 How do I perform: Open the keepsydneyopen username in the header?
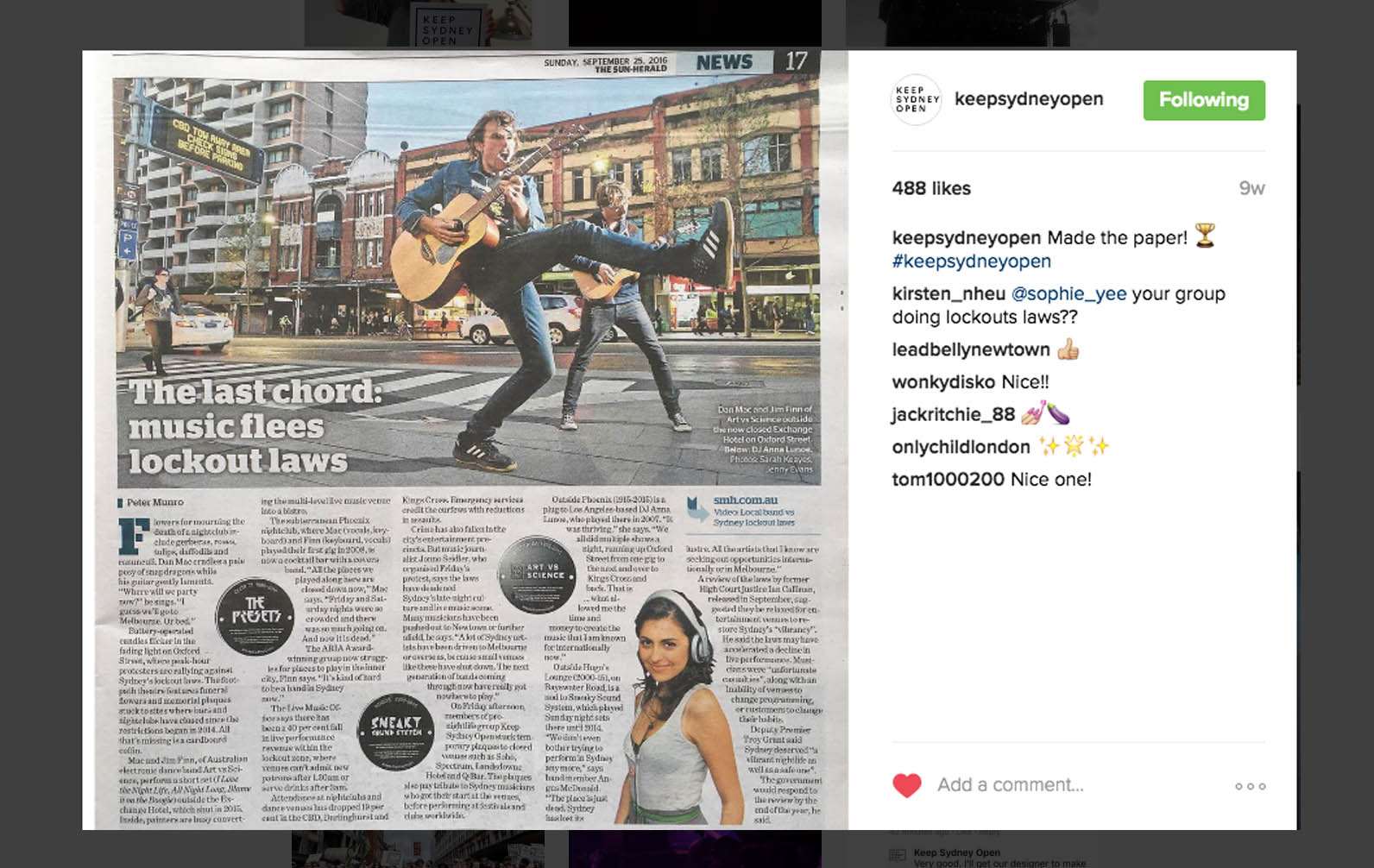(x=1029, y=99)
